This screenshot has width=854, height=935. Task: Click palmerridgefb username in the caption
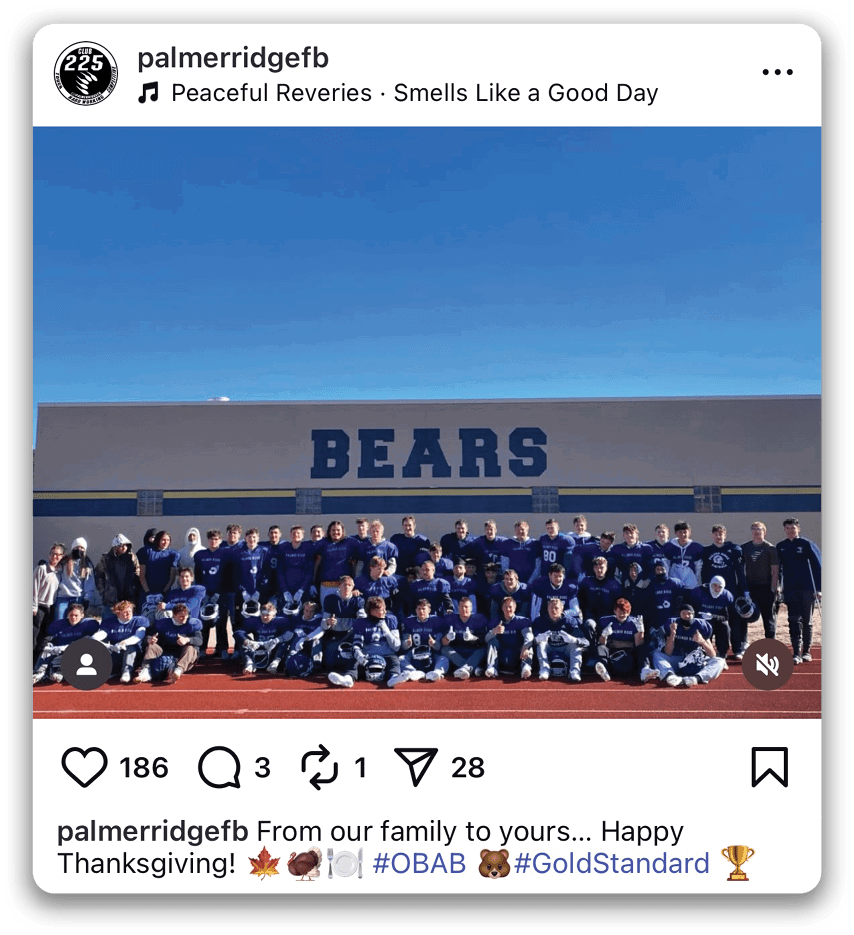coord(153,832)
